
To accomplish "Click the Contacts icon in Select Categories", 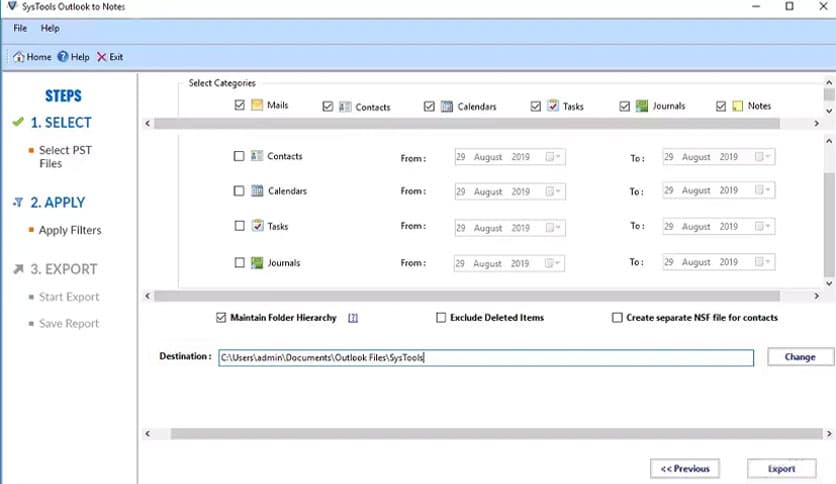I will pos(345,107).
